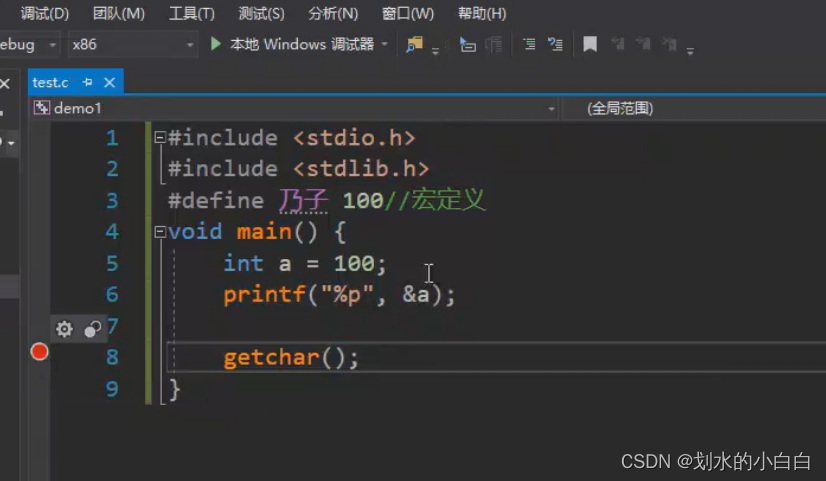Viewport: 826px width, 481px height.
Task: Click the printf call on line 6
Action: point(339,295)
